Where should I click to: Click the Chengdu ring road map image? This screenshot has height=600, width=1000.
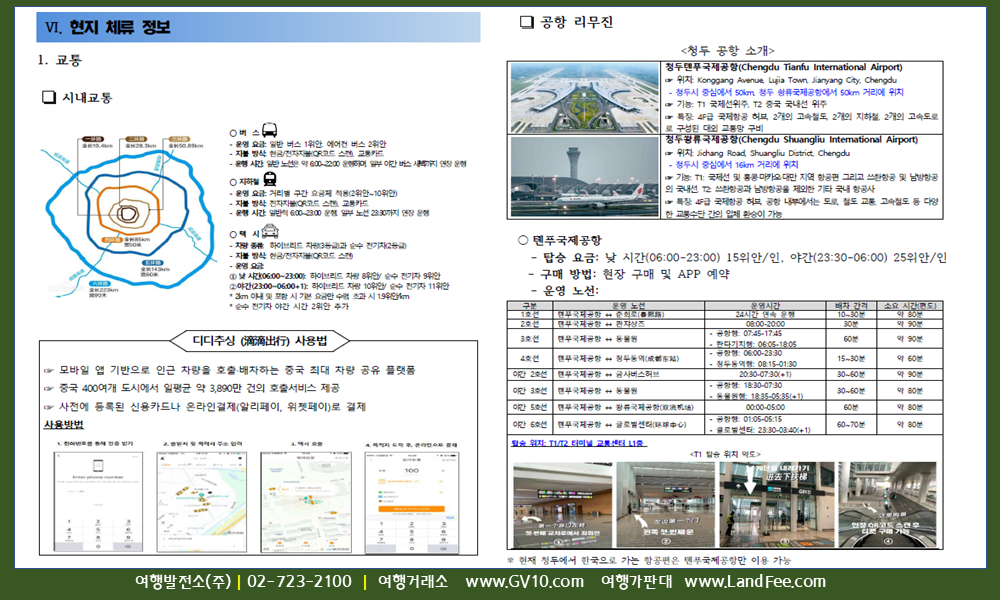pos(129,217)
